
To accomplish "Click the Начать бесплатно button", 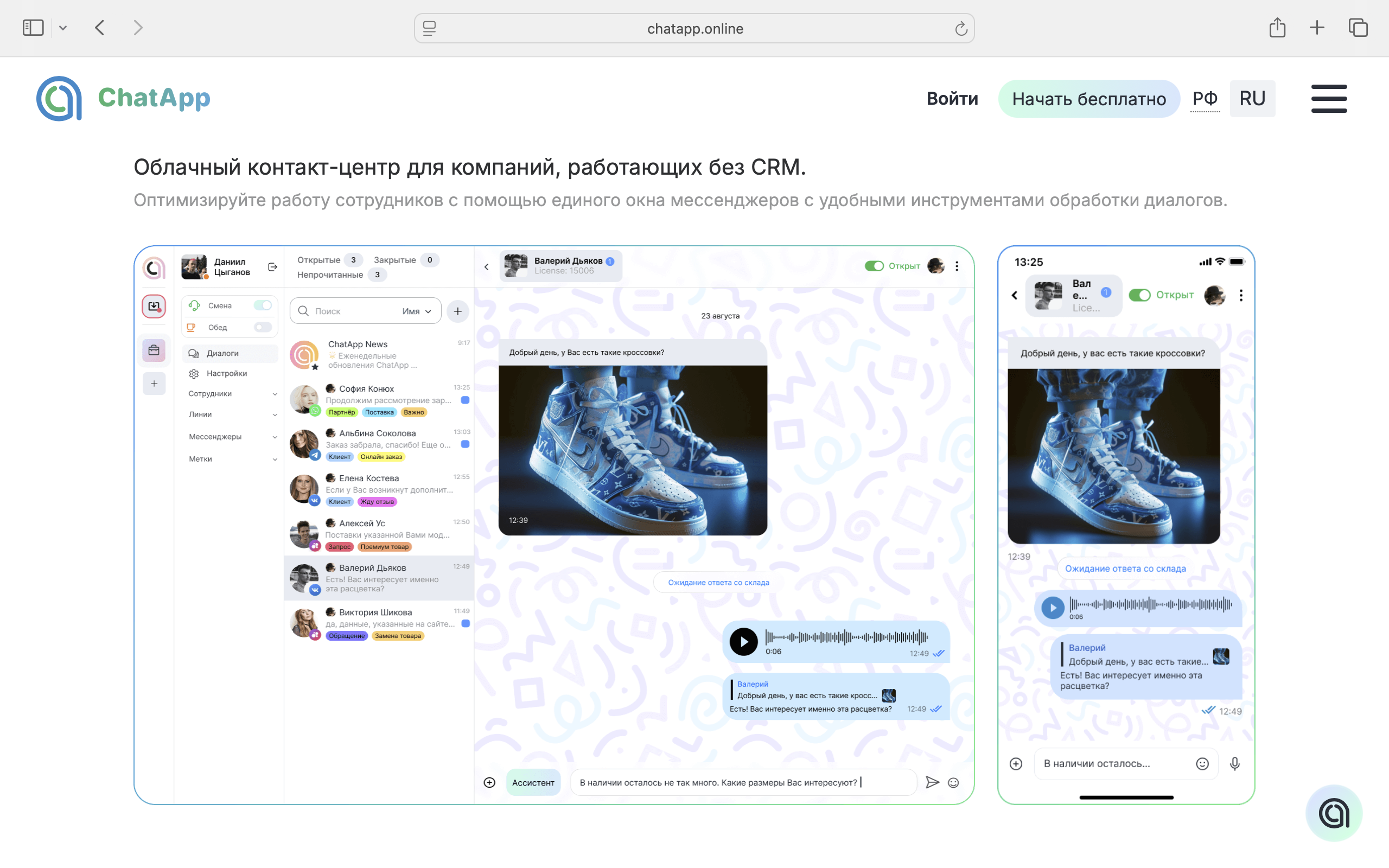I will [1089, 99].
